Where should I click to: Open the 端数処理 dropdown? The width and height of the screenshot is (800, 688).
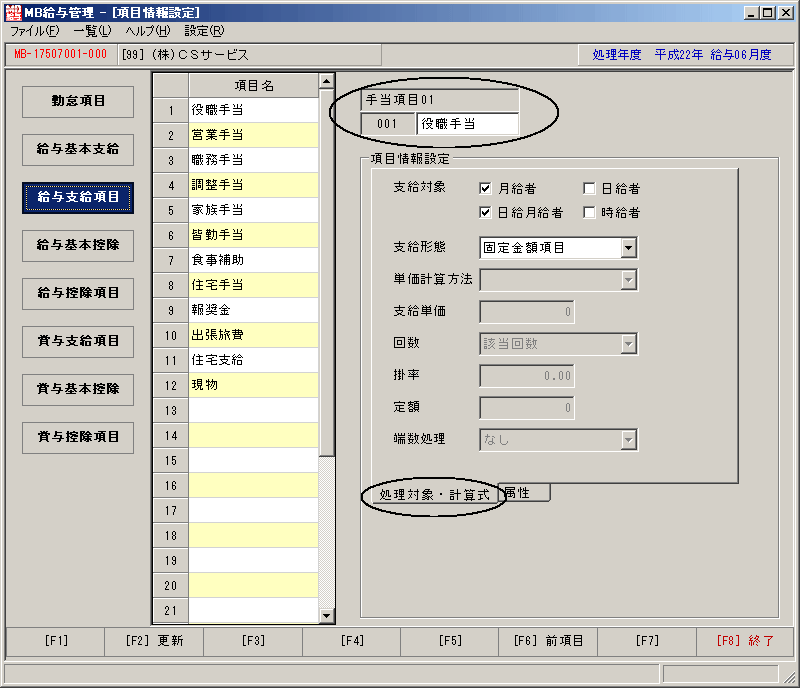[629, 440]
